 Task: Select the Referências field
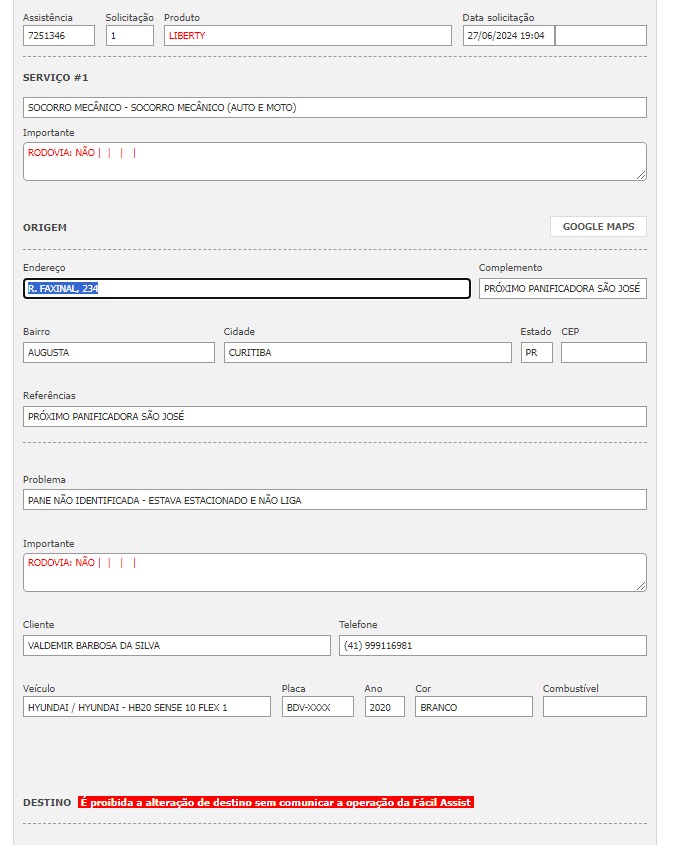334,417
